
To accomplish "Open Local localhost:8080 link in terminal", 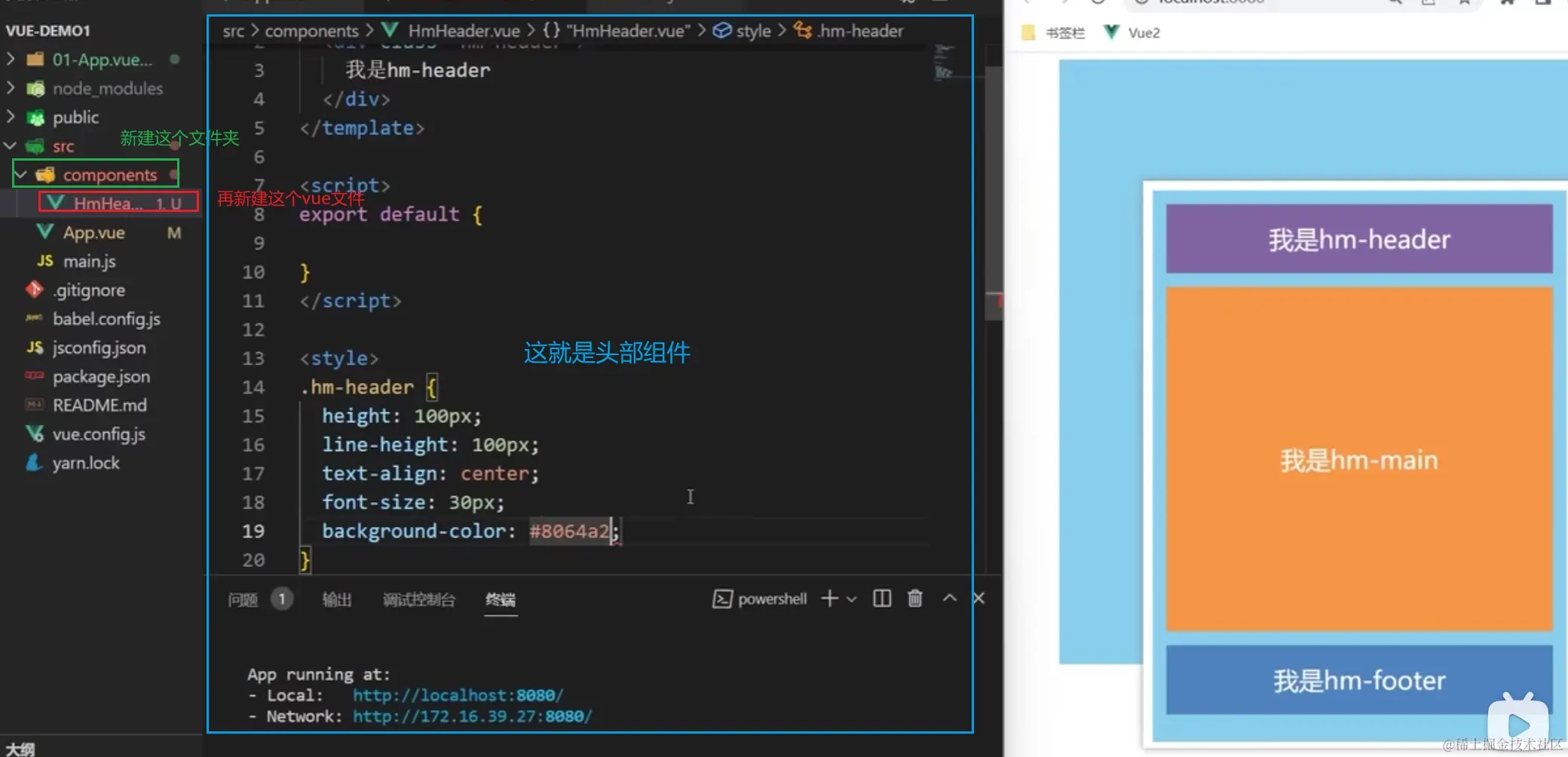I will coord(458,695).
